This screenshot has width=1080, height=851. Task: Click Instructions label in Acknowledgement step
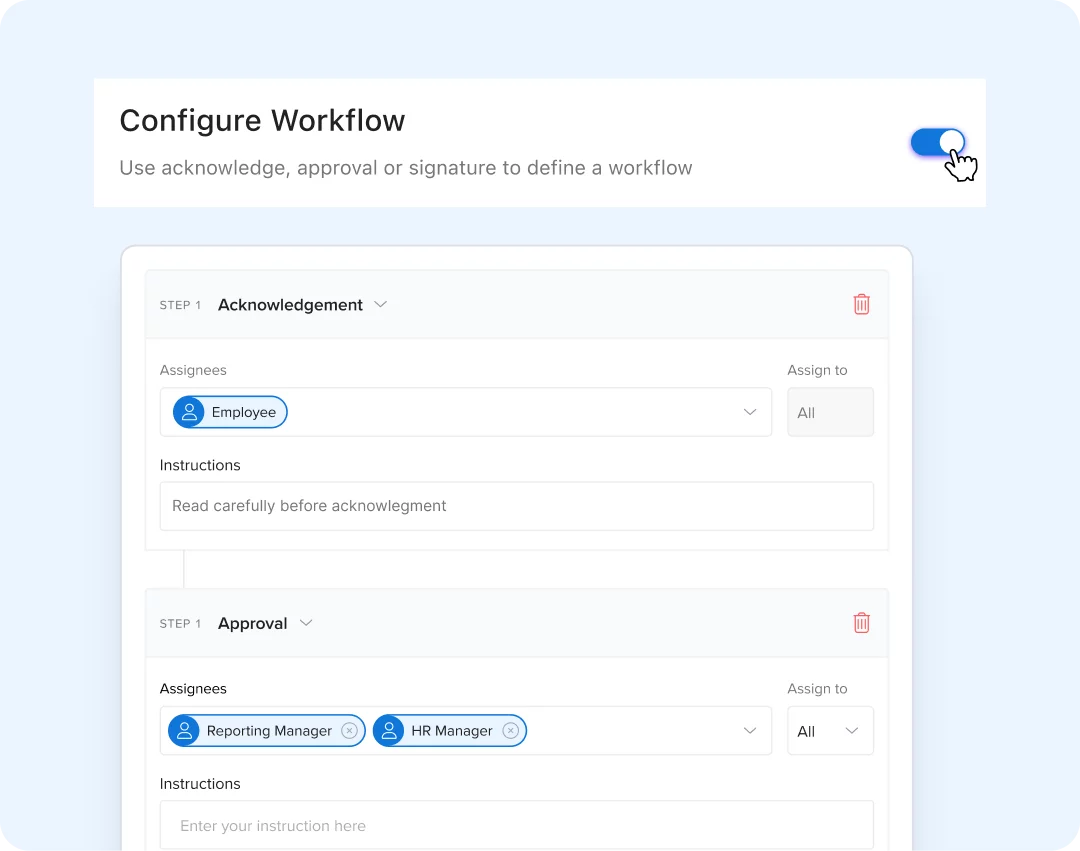[200, 465]
